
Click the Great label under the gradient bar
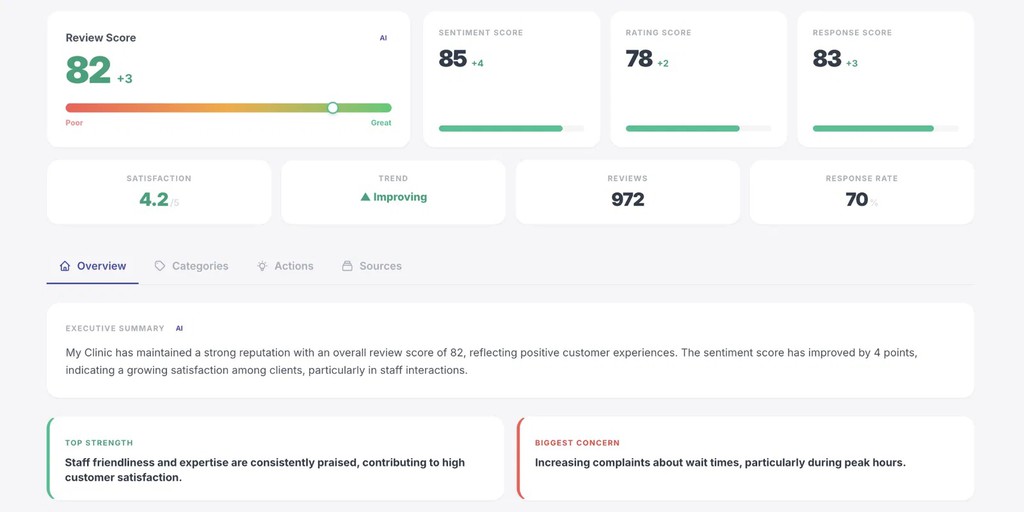pyautogui.click(x=381, y=123)
